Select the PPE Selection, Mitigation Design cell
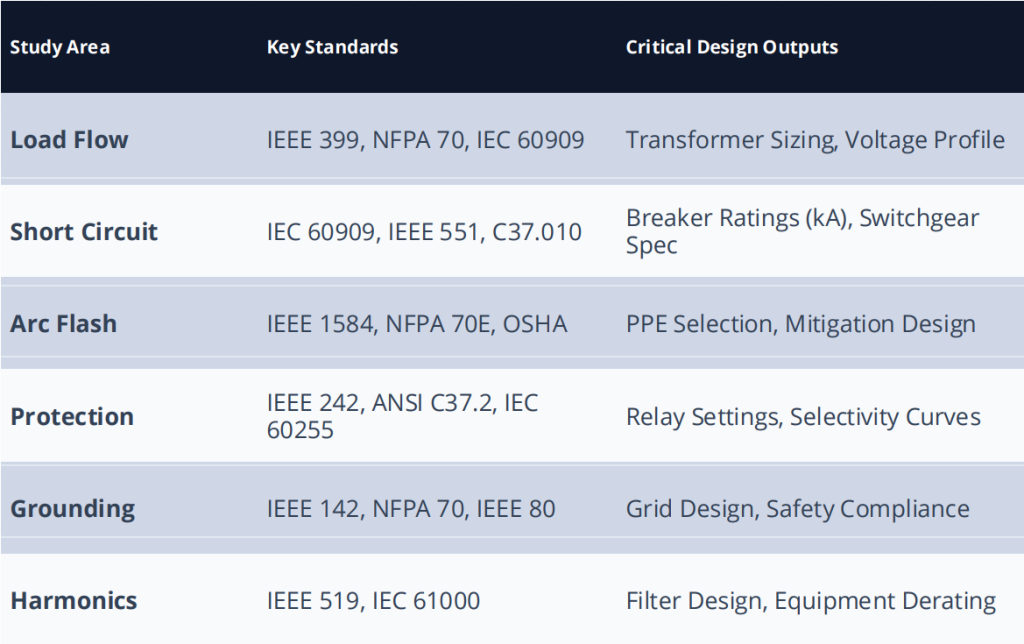 (x=800, y=324)
